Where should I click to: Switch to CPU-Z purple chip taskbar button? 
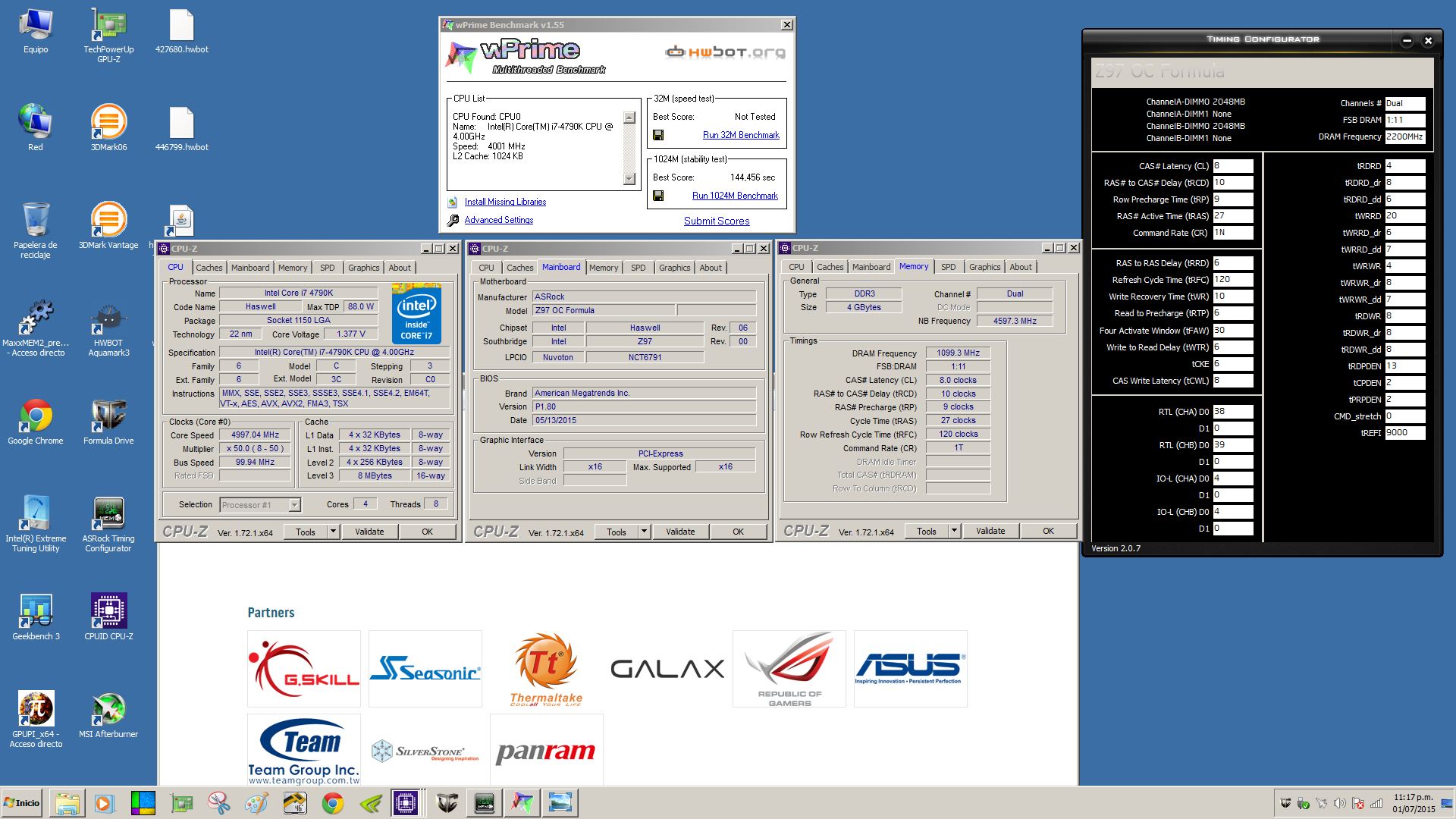coord(406,802)
